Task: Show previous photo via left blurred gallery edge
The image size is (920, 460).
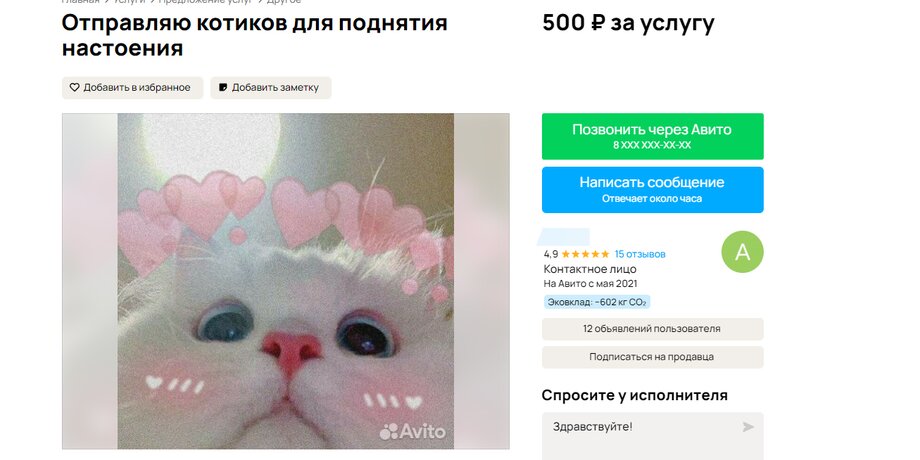Action: click(x=90, y=281)
